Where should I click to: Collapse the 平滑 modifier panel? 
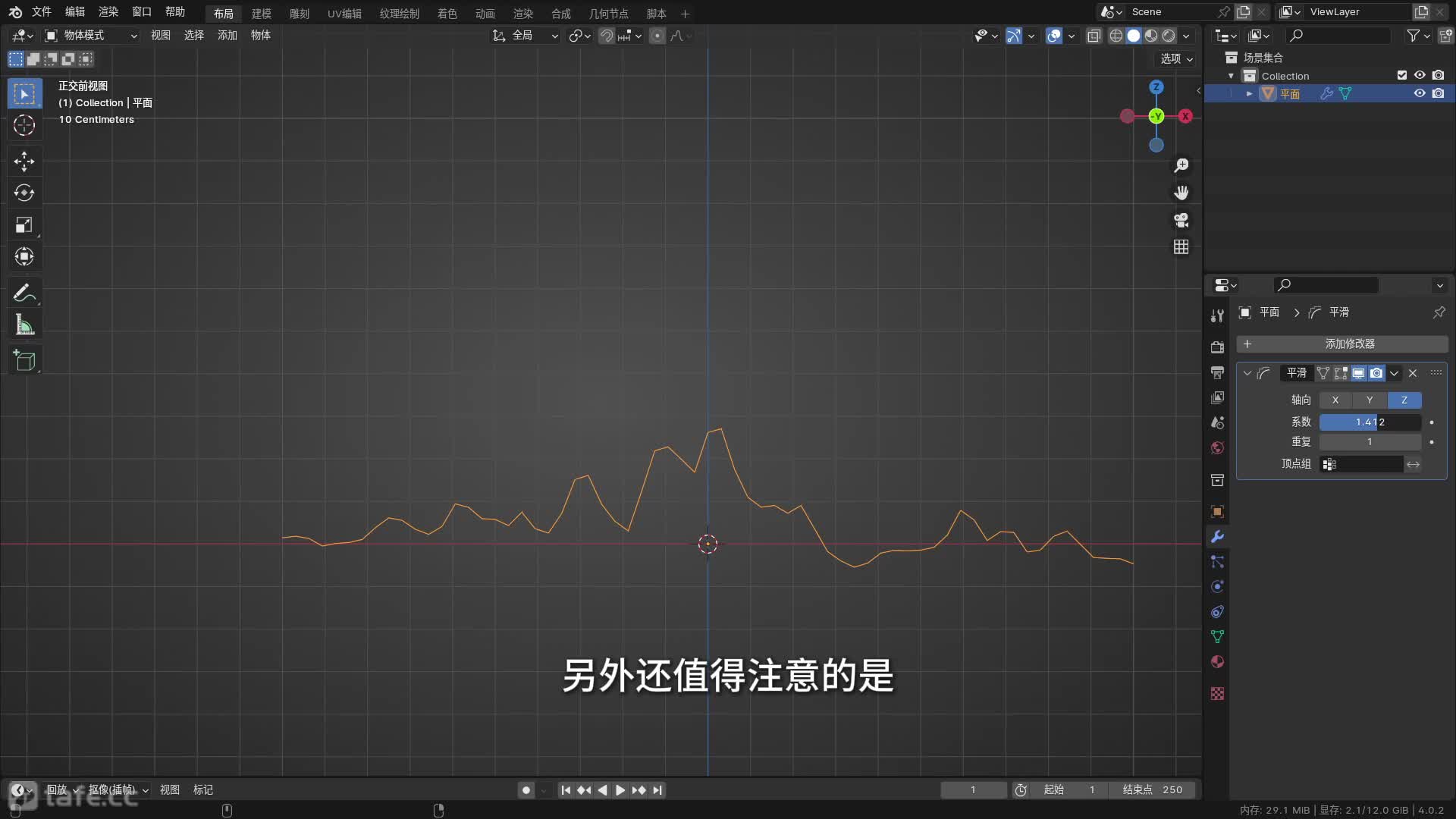1247,373
